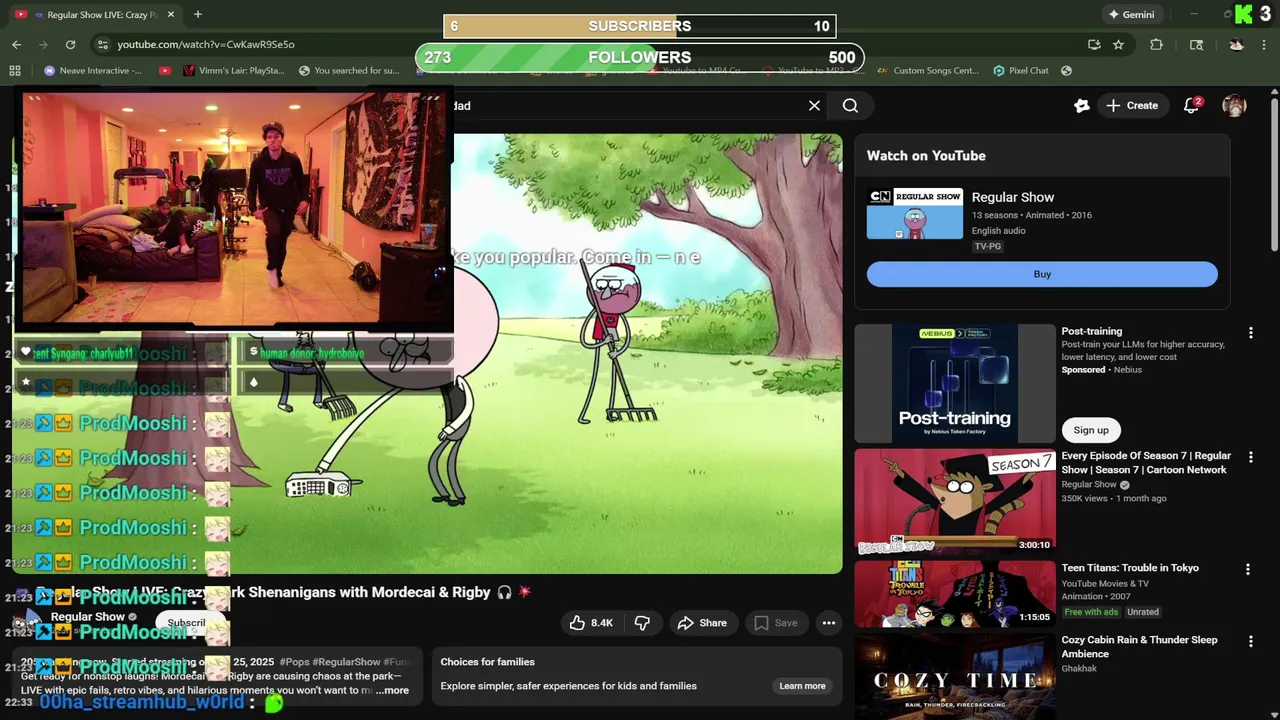Click the YouTube search magnifier button

850,105
